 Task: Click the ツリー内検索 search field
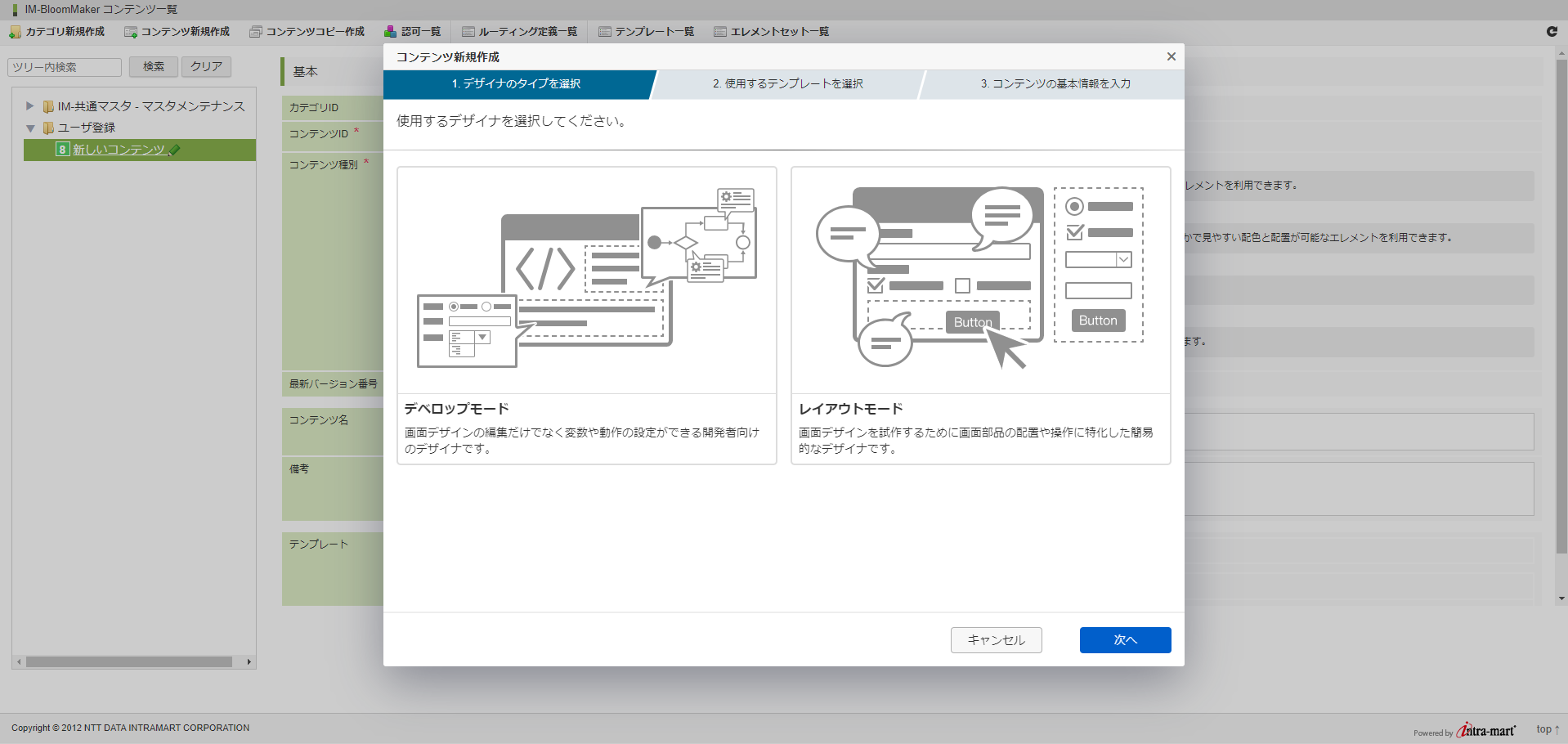(x=65, y=67)
